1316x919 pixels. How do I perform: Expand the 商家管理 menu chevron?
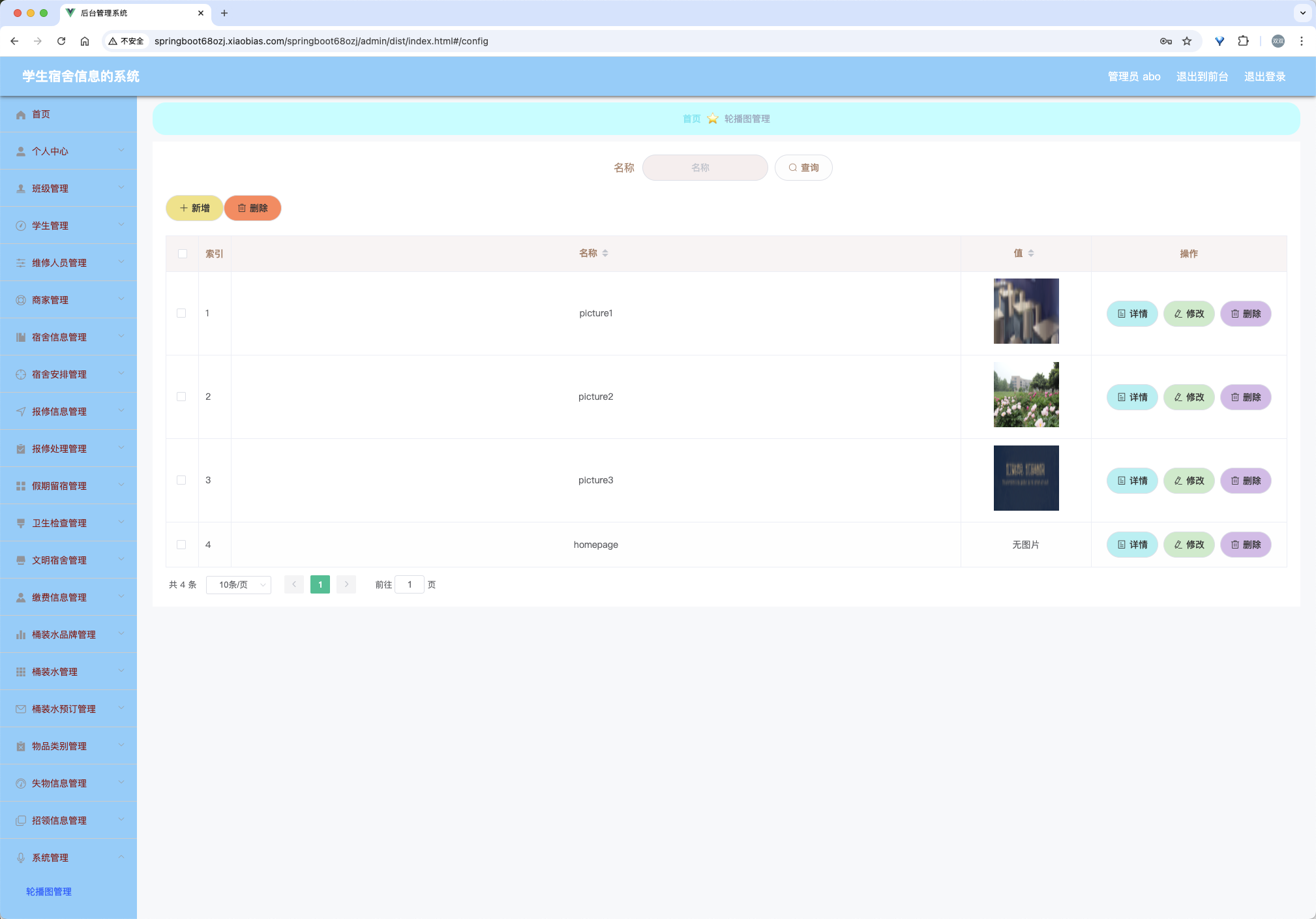click(121, 299)
